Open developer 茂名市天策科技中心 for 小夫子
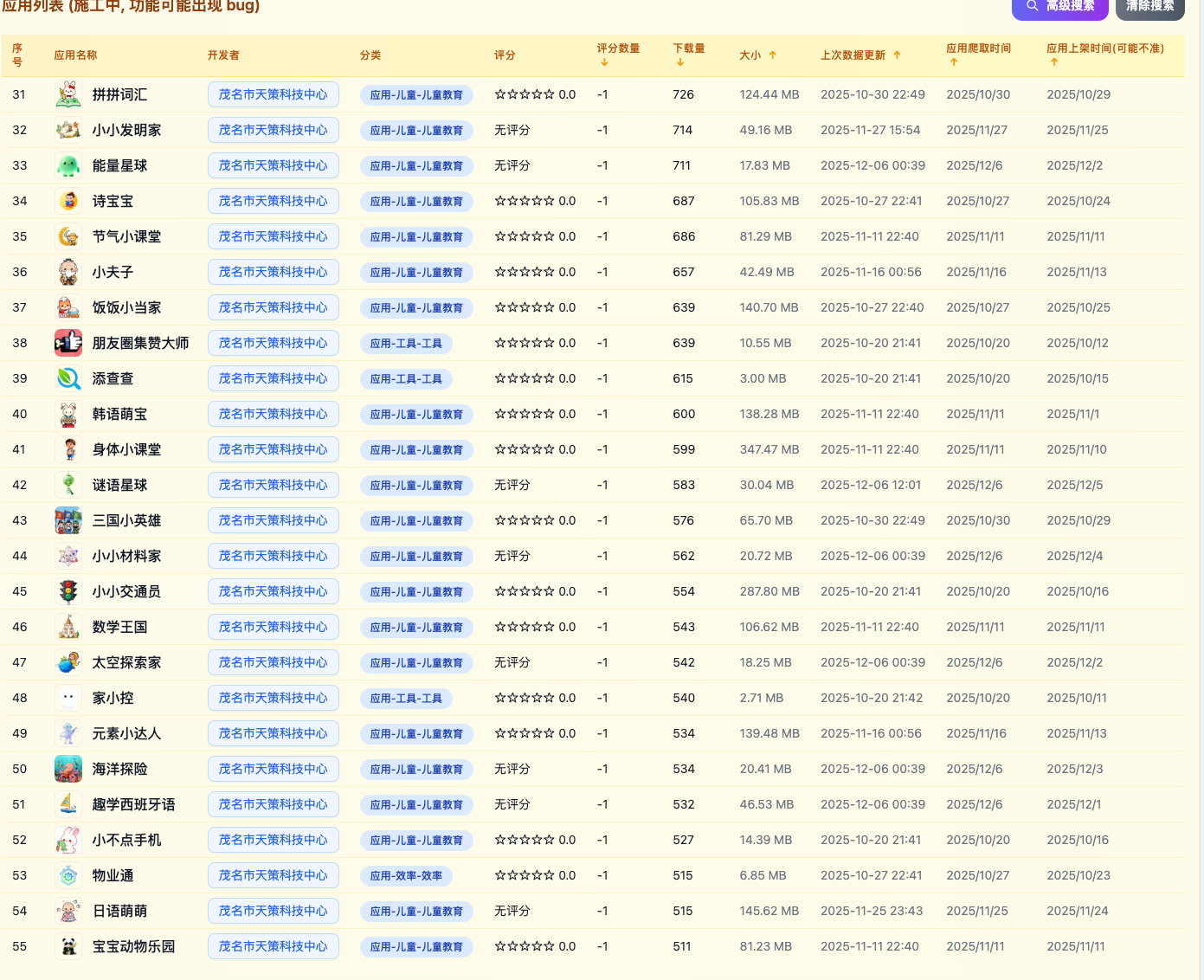This screenshot has width=1204, height=980. (x=273, y=271)
